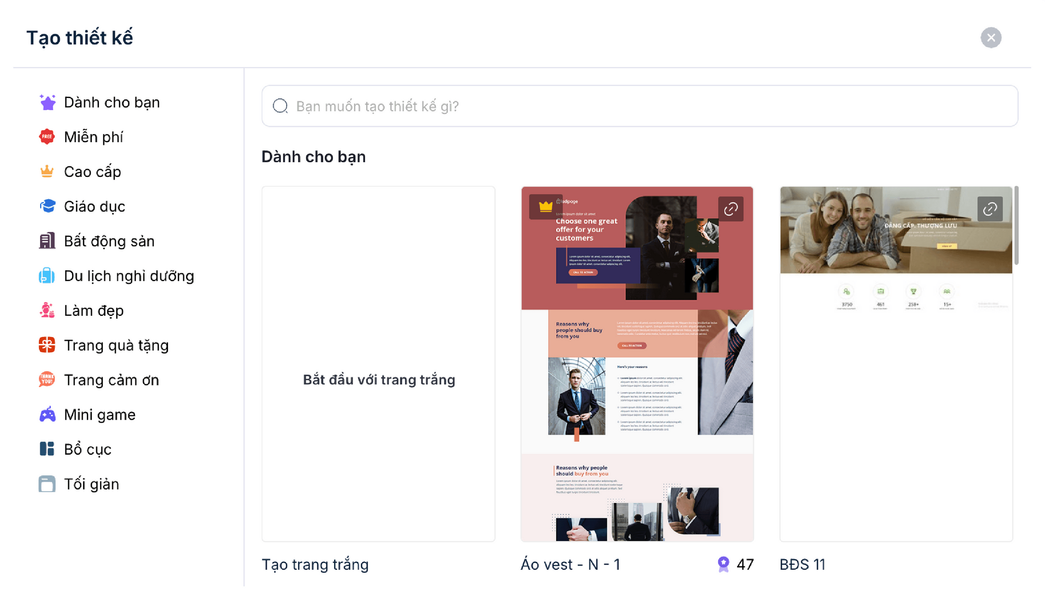Click the Trang quà tặng gift icon
This screenshot has width=1045, height=600.
47,345
